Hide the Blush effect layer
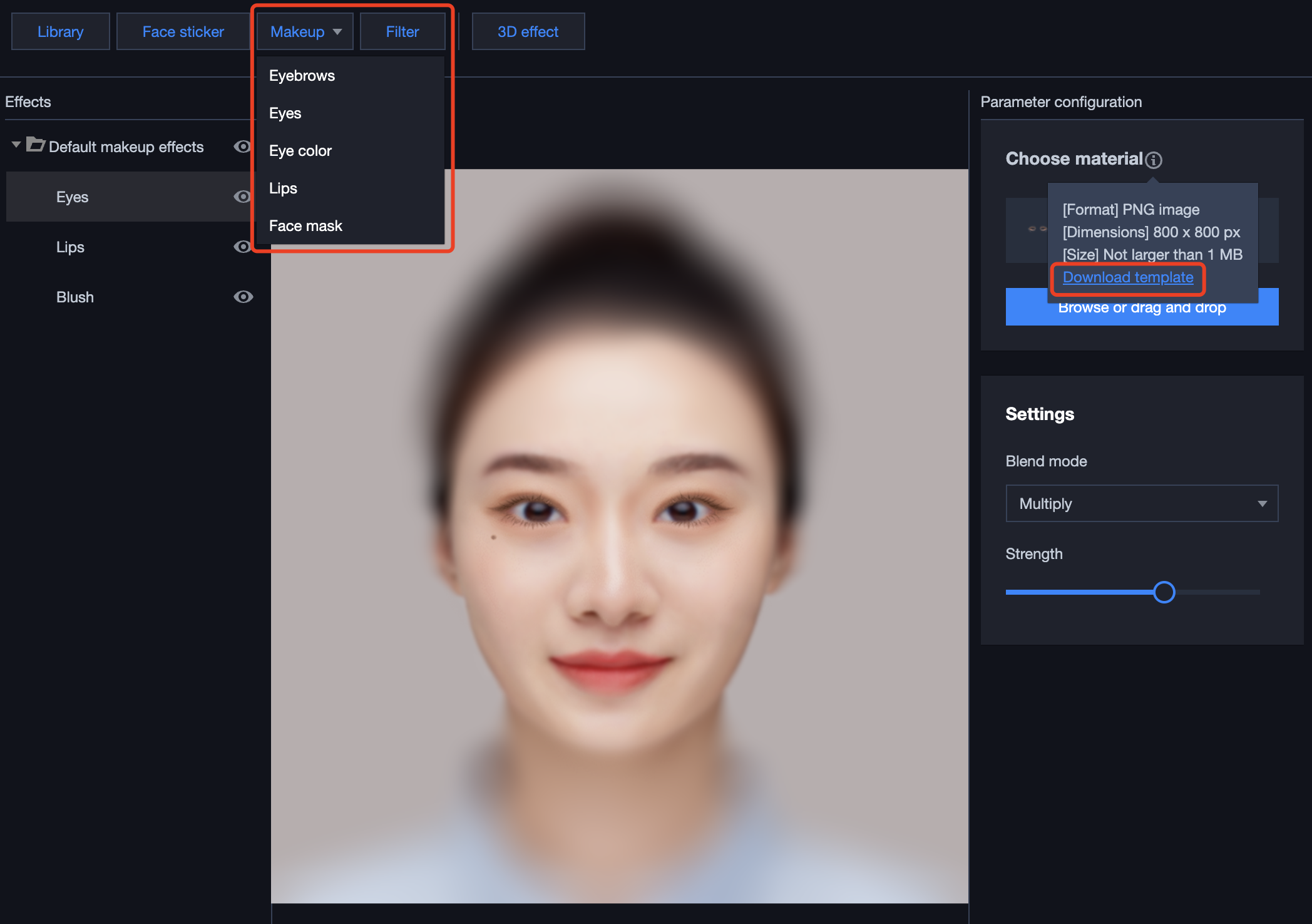1312x924 pixels. click(243, 297)
